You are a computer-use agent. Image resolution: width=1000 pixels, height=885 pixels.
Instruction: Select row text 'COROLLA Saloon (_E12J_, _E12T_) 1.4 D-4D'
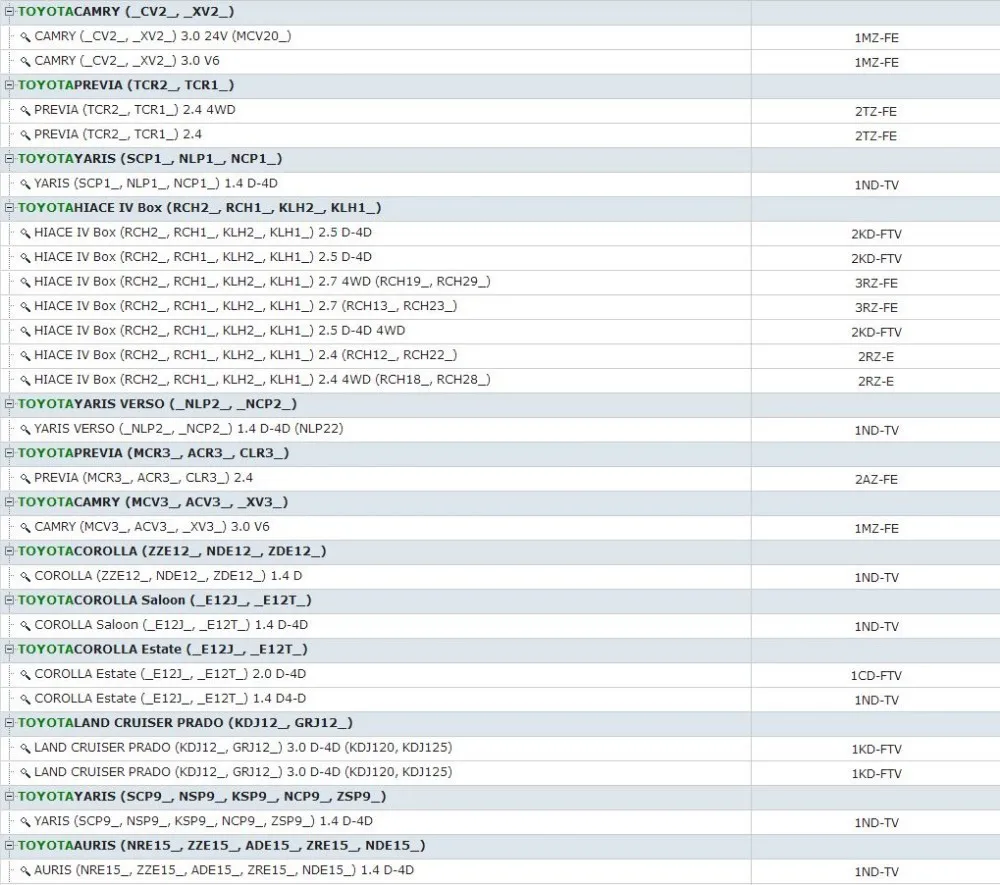click(171, 625)
